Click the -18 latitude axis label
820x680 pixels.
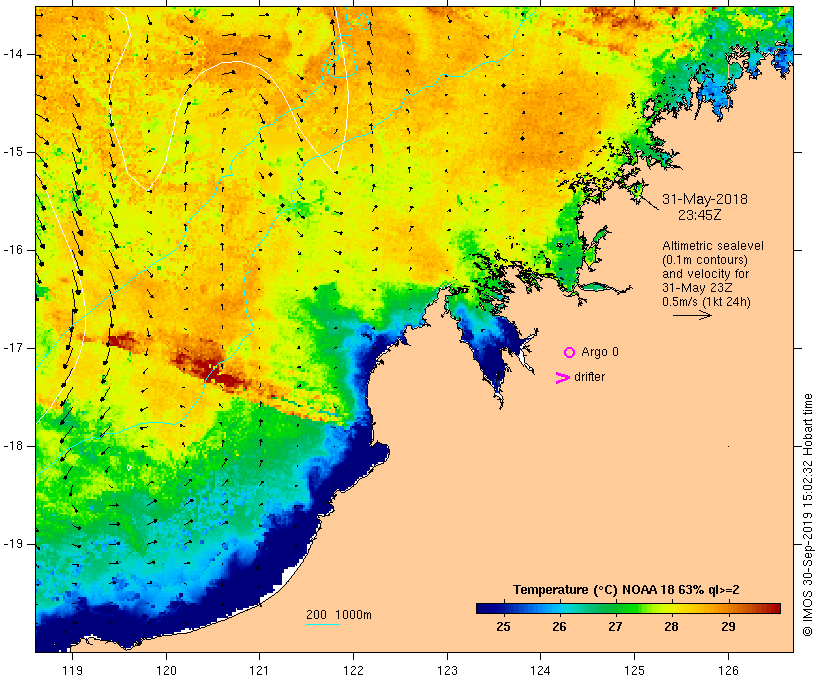click(13, 446)
